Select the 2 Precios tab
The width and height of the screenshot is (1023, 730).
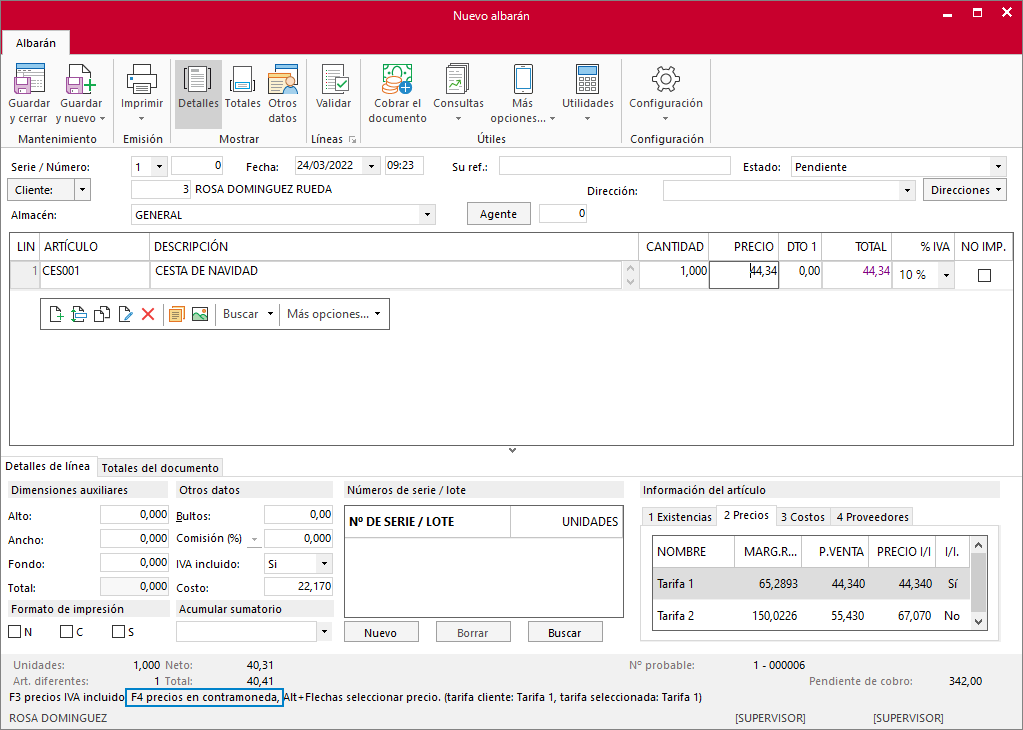(x=746, y=515)
